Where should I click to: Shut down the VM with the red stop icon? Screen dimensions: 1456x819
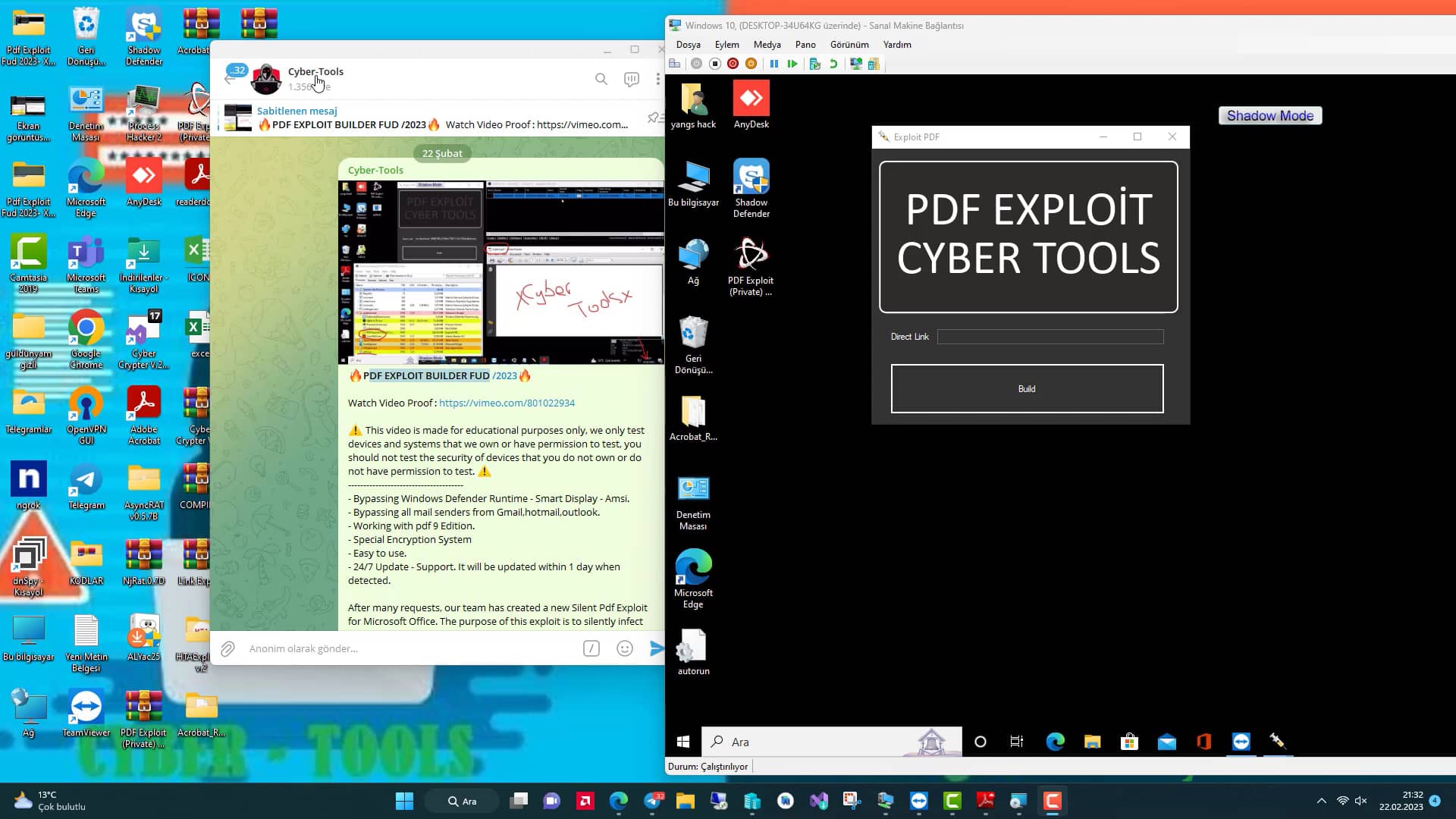tap(733, 64)
